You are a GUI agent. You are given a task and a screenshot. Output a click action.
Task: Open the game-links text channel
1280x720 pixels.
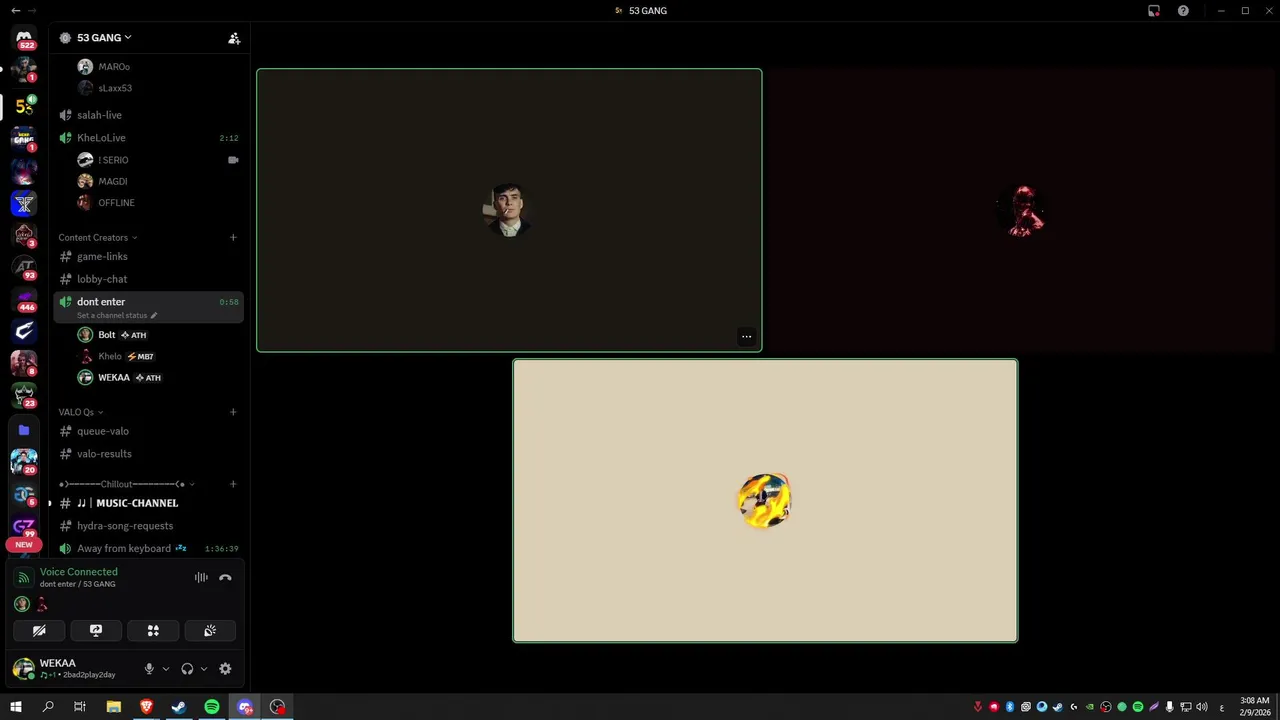[148, 257]
